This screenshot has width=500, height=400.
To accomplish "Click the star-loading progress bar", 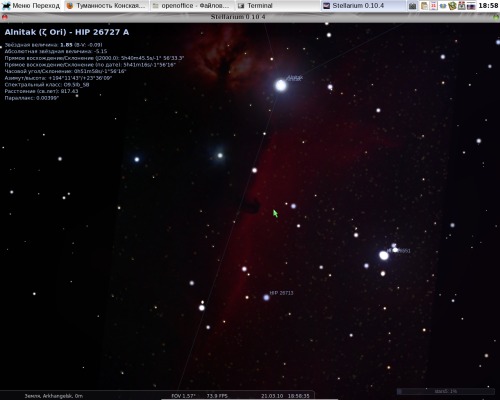I will pyautogui.click(x=445, y=391).
